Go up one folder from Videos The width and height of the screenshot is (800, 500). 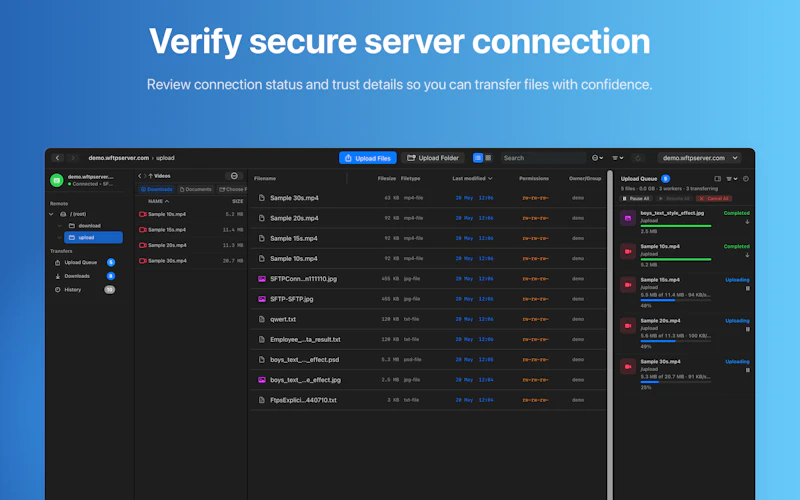(x=151, y=176)
